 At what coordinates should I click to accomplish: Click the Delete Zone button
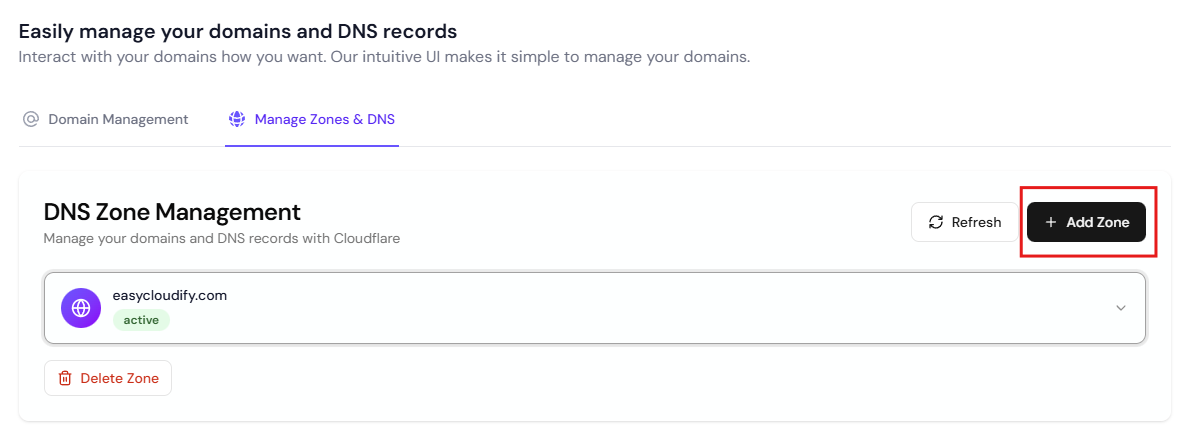click(108, 378)
